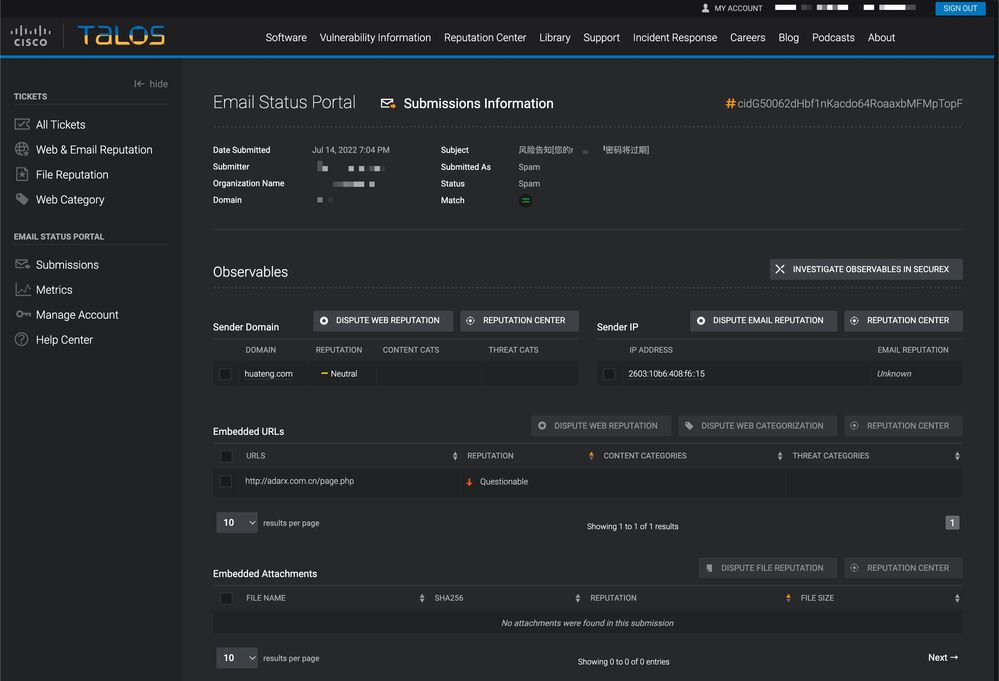Open the Incident Response menu item

(674, 38)
